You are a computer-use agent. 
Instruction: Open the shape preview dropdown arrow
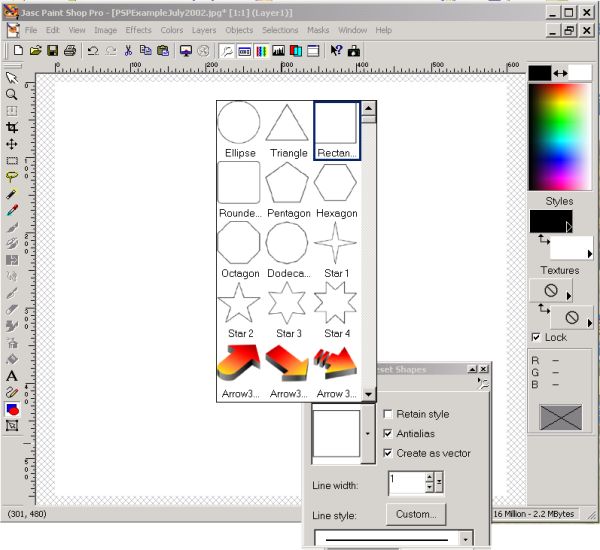pyautogui.click(x=368, y=434)
